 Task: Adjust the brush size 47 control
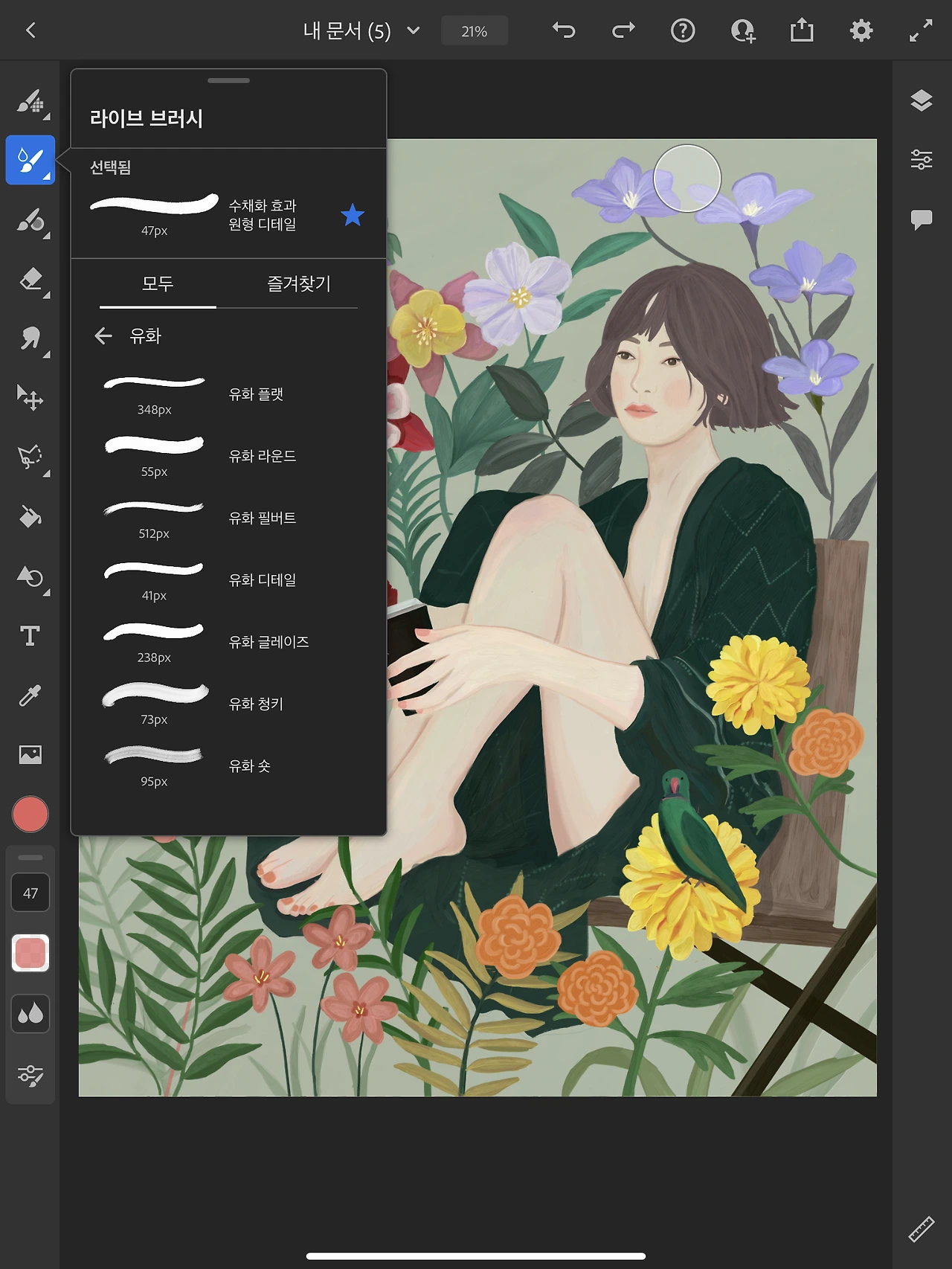tap(30, 893)
